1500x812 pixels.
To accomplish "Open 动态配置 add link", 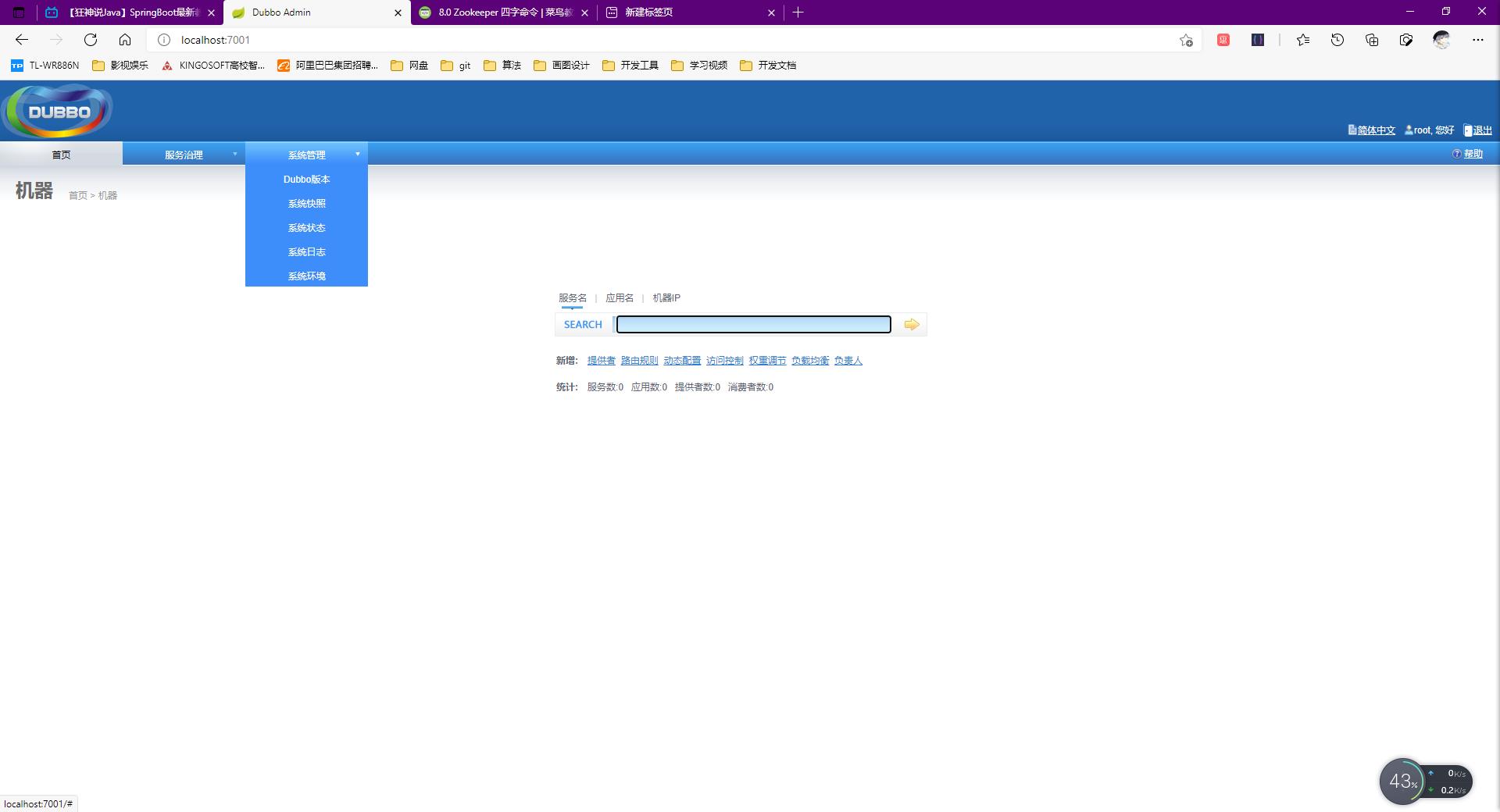I will (682, 361).
